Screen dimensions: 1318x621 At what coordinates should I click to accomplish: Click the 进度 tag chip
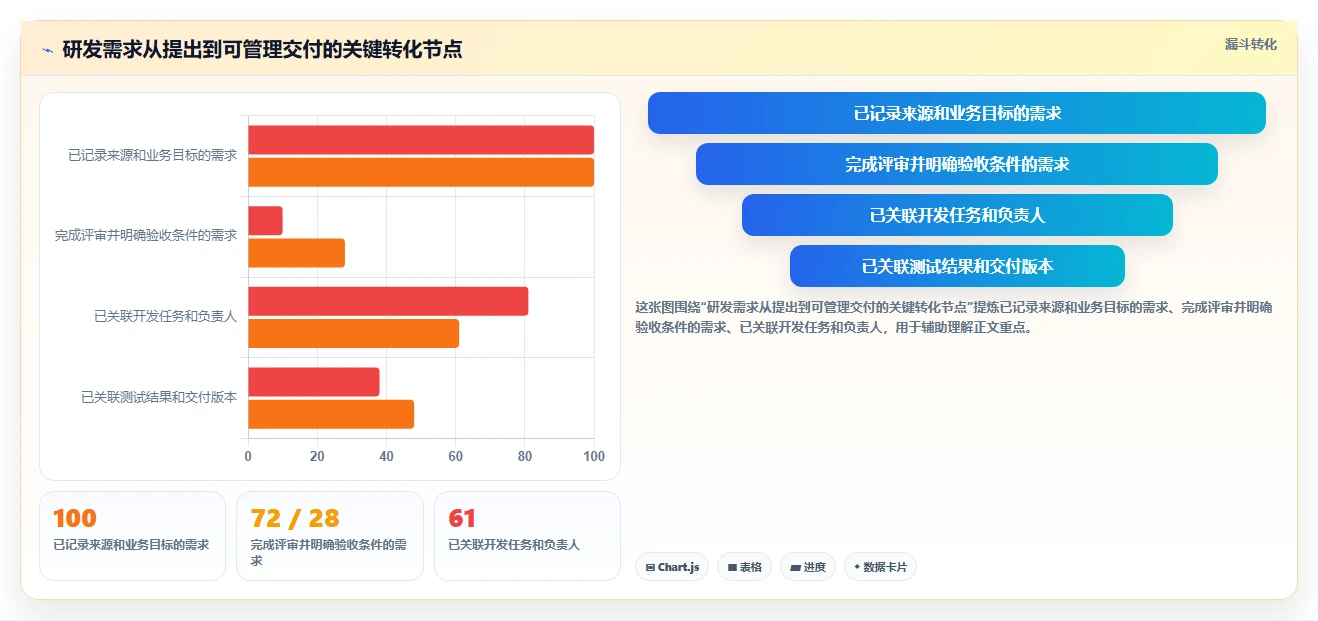point(808,567)
